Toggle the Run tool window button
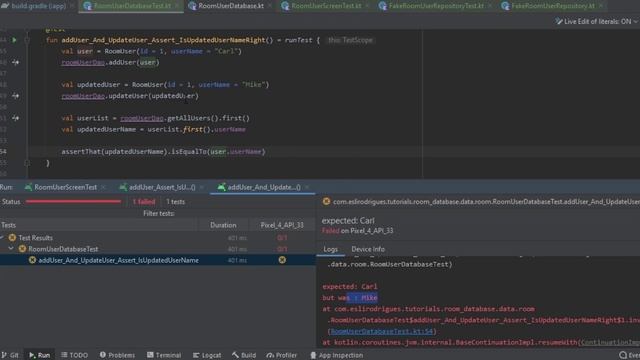640x360 pixels. coord(40,355)
